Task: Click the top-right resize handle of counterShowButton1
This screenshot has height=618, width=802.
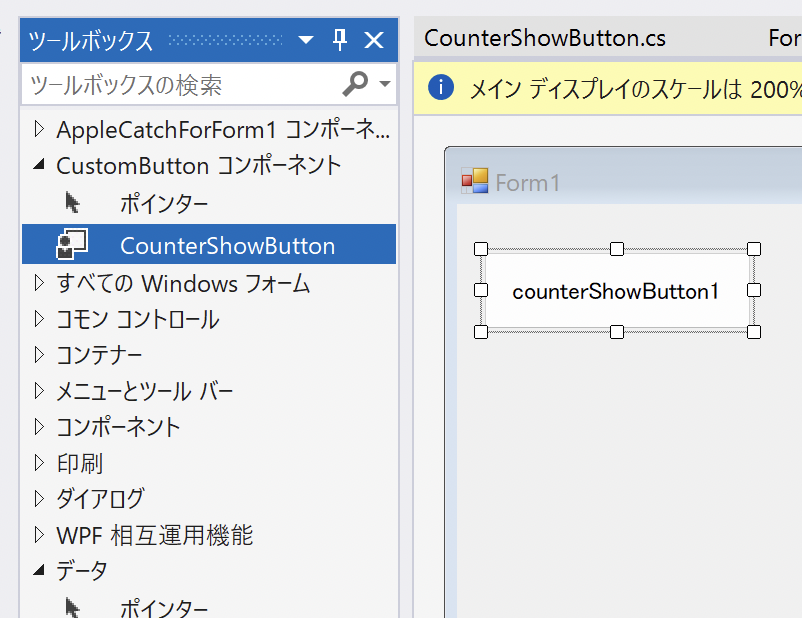Action: click(x=754, y=249)
